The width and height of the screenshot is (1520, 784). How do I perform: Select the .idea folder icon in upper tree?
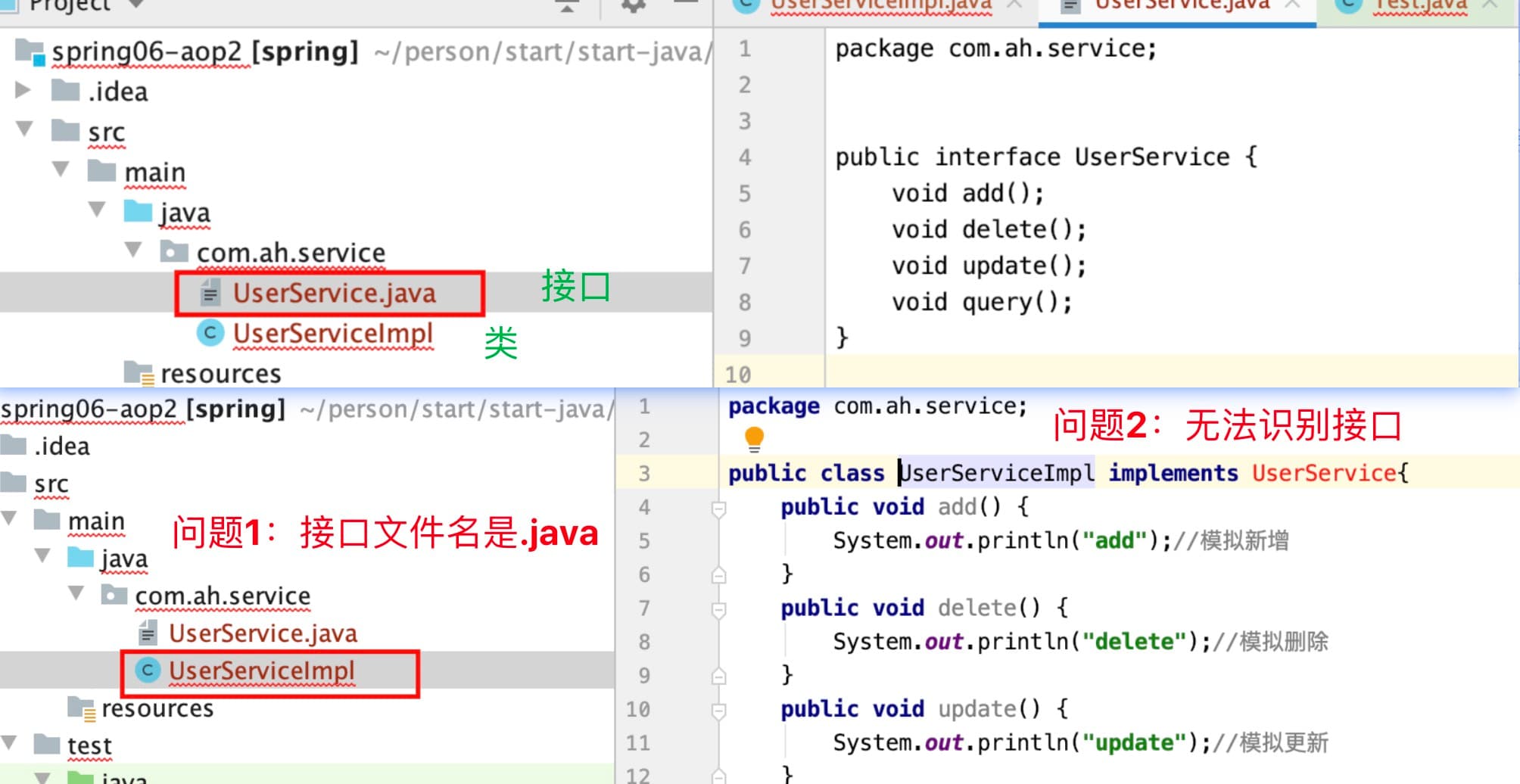[x=66, y=91]
